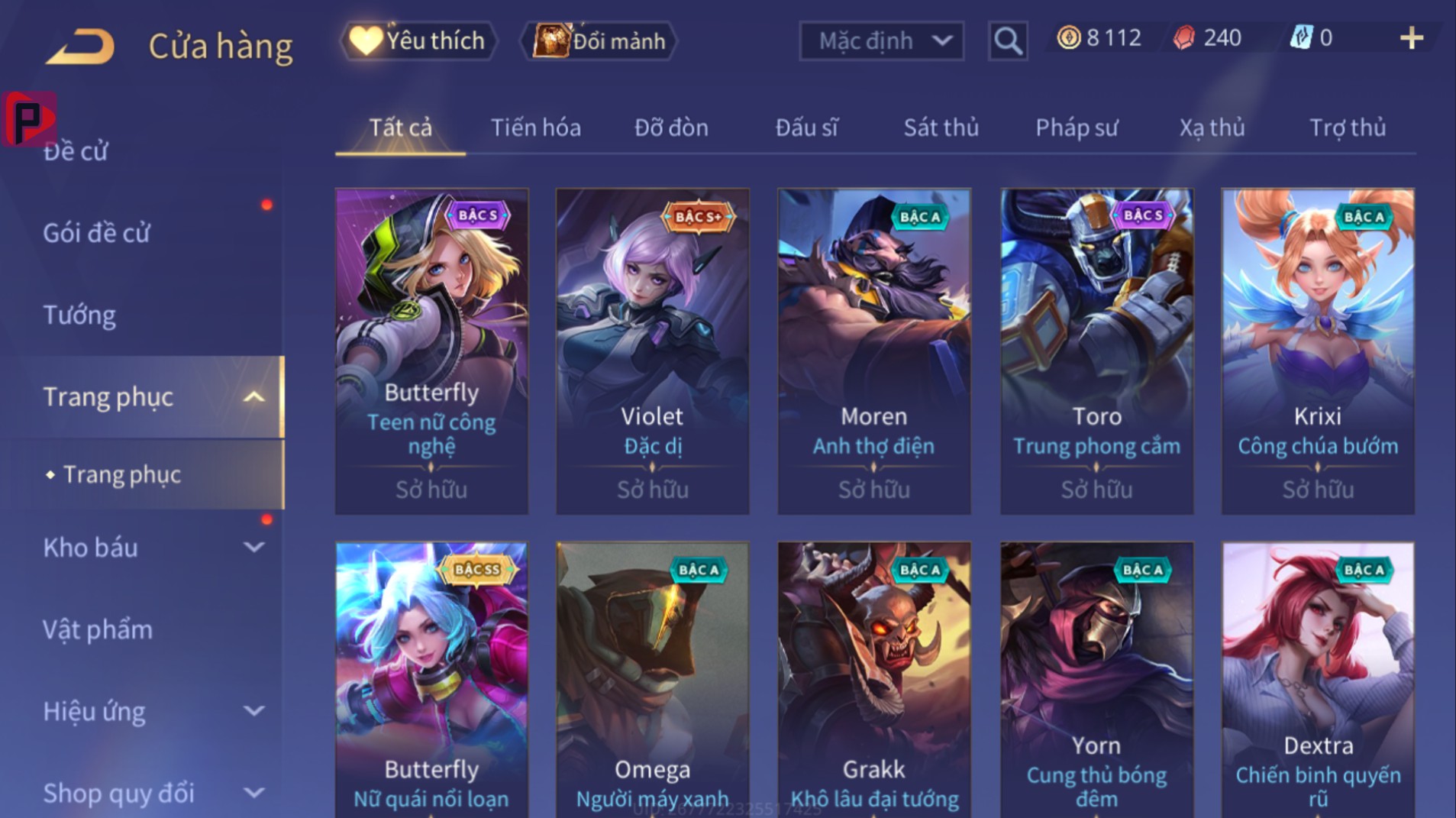This screenshot has height=818, width=1456.
Task: Expand the Hiệu ứng sidebar section
Action: (253, 711)
